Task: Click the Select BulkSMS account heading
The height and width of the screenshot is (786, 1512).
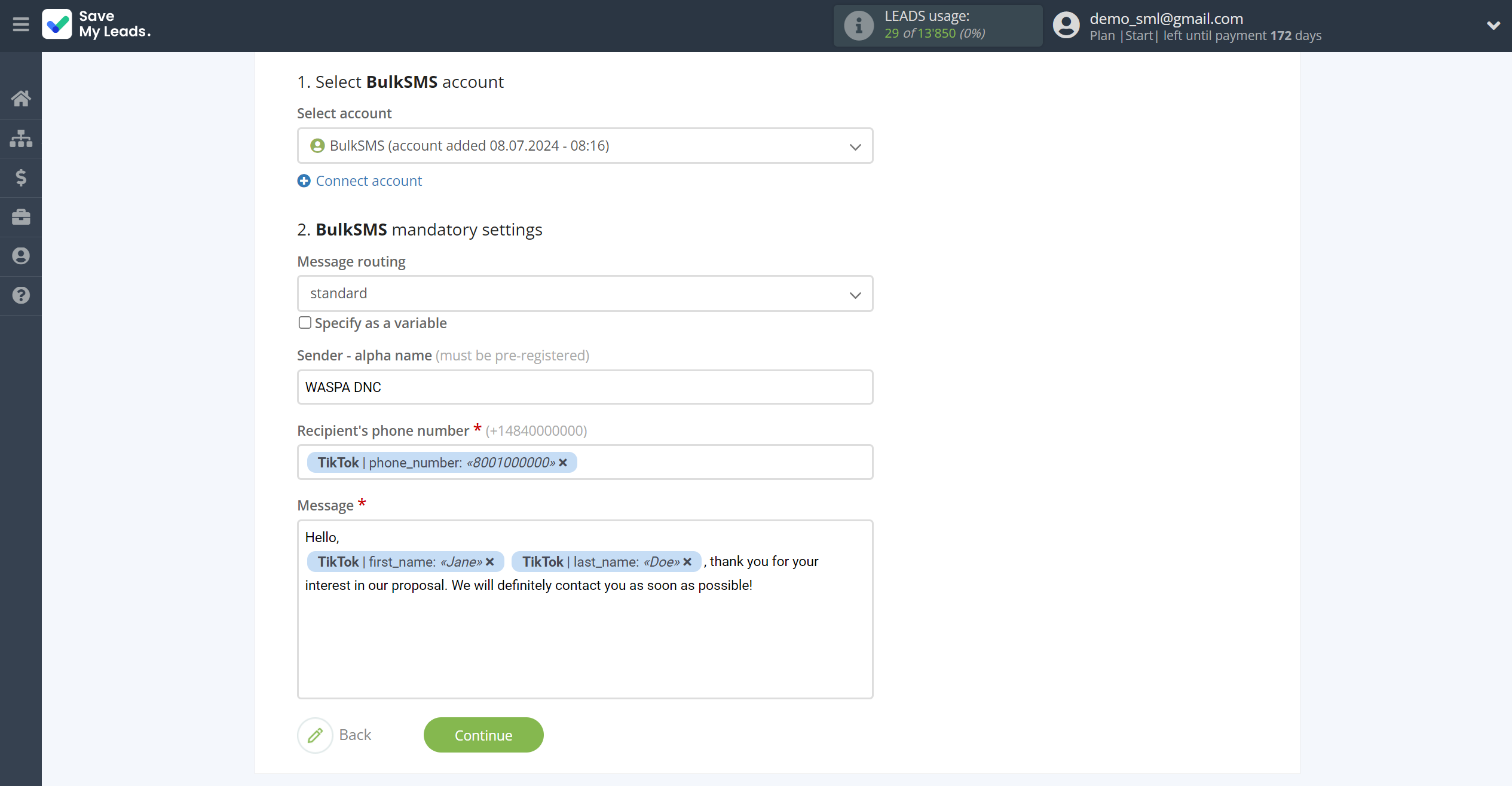Action: click(400, 82)
